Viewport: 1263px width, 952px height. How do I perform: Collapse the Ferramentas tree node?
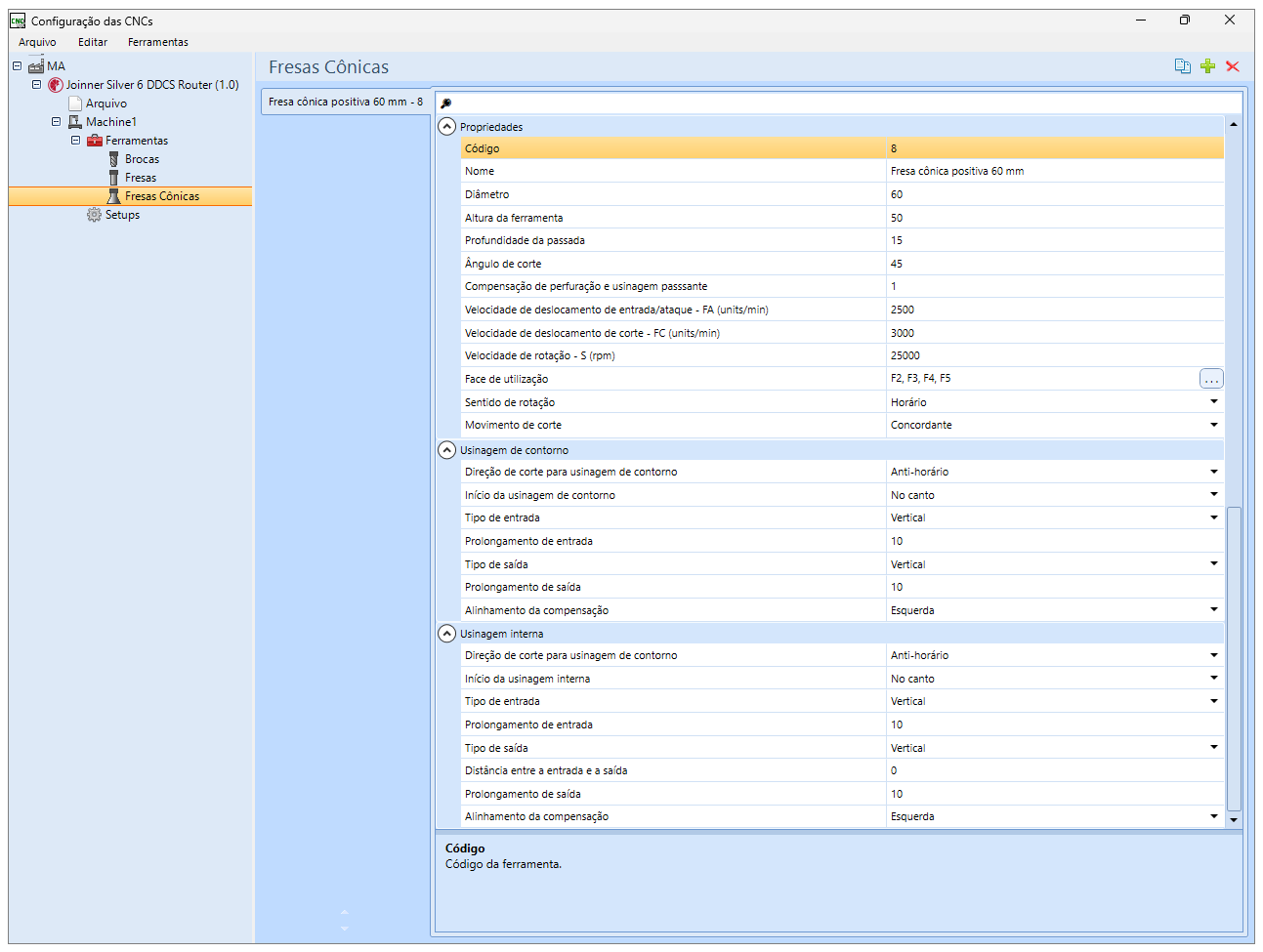pyautogui.click(x=75, y=141)
